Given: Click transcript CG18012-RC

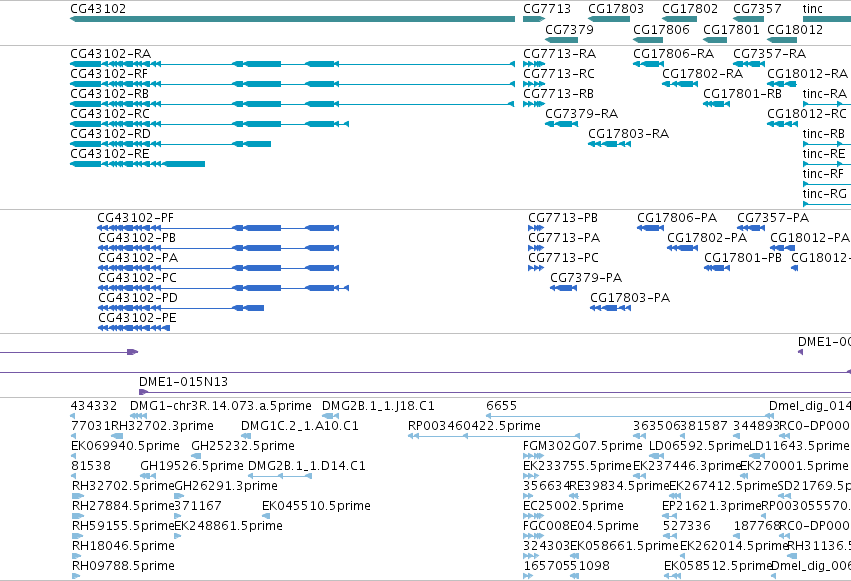Looking at the screenshot, I should tap(782, 124).
